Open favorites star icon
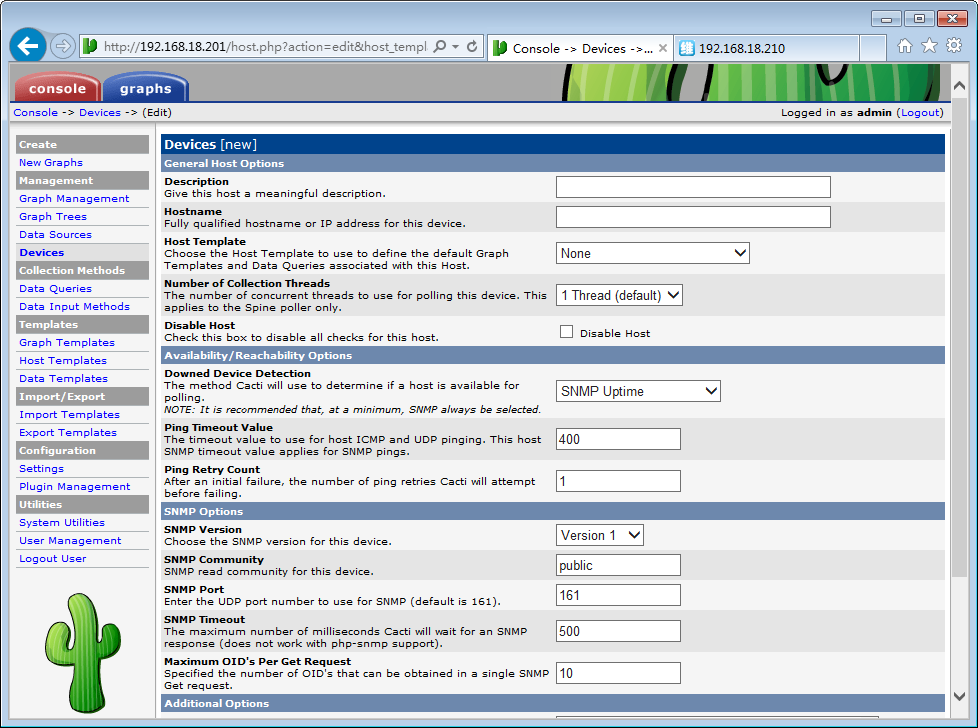Image resolution: width=978 pixels, height=728 pixels. [x=929, y=46]
